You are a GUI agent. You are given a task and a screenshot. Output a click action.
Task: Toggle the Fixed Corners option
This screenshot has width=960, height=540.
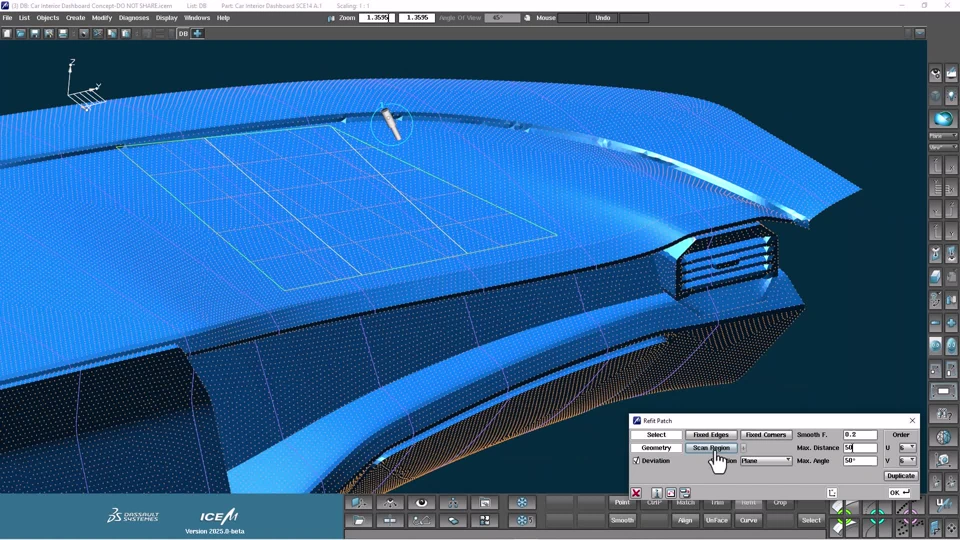(x=765, y=435)
